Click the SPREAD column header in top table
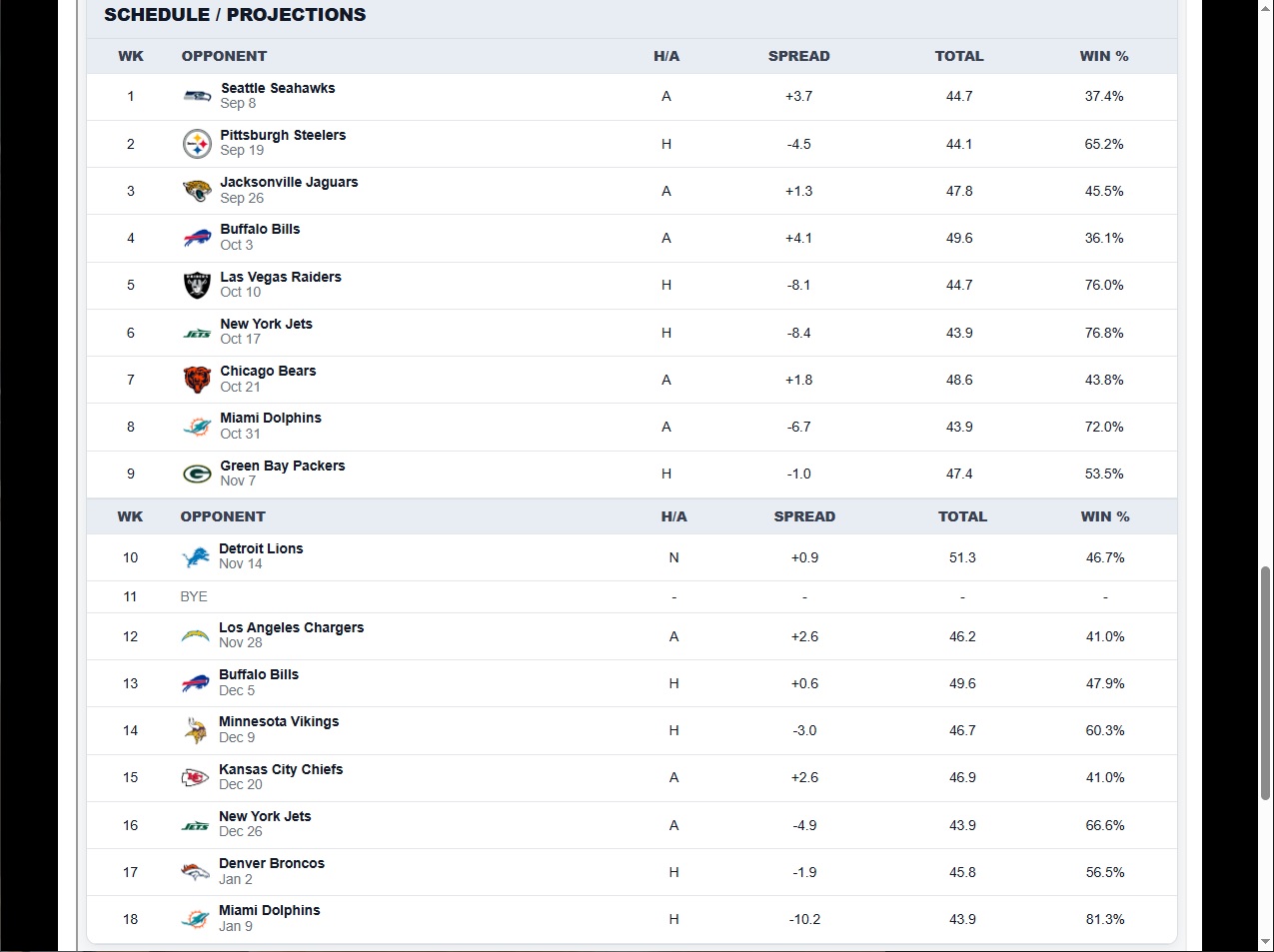 coord(798,56)
